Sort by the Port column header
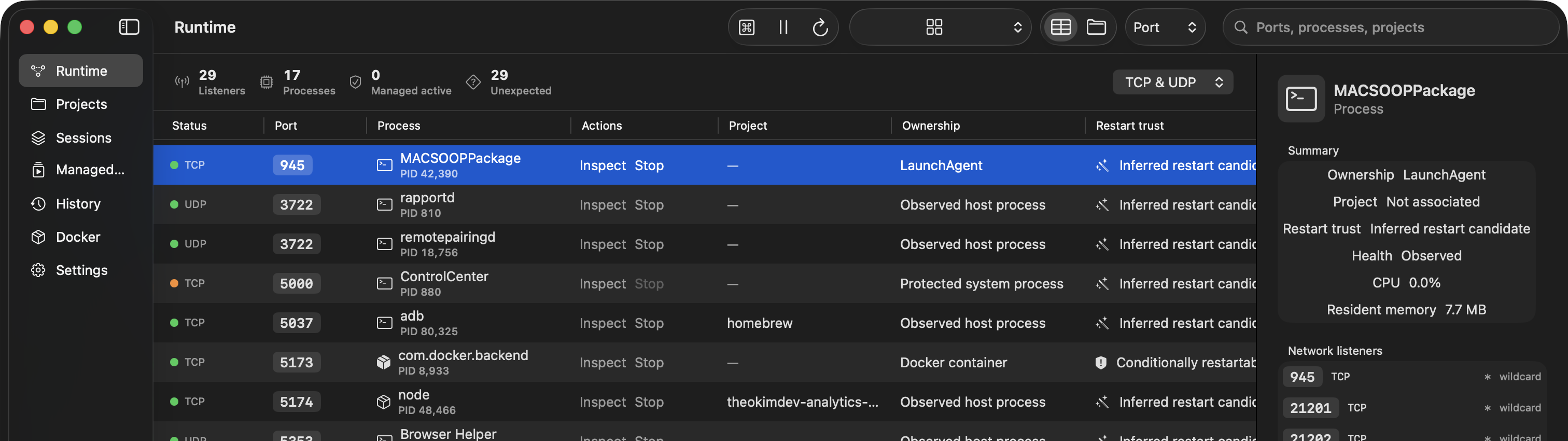 click(286, 126)
